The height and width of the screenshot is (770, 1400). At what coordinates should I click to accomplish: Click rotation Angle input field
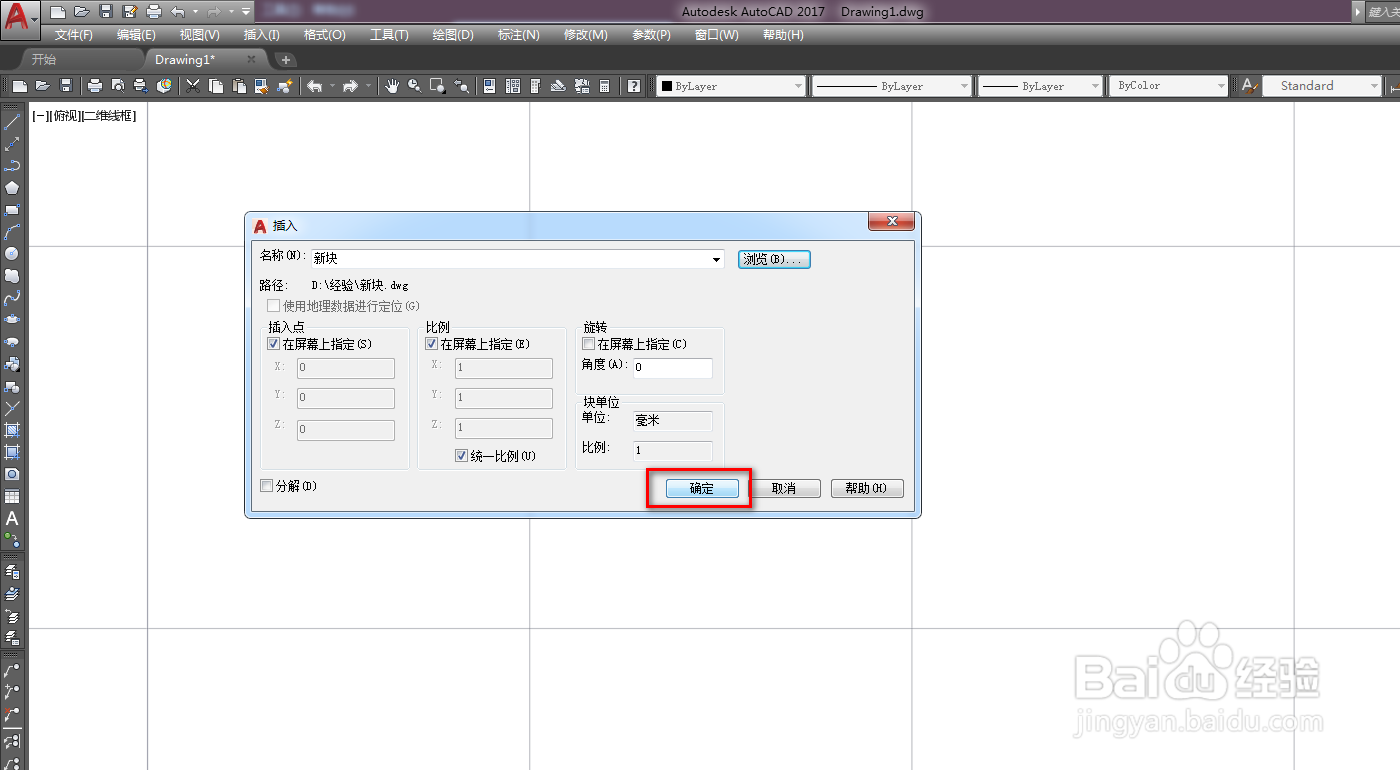point(672,367)
